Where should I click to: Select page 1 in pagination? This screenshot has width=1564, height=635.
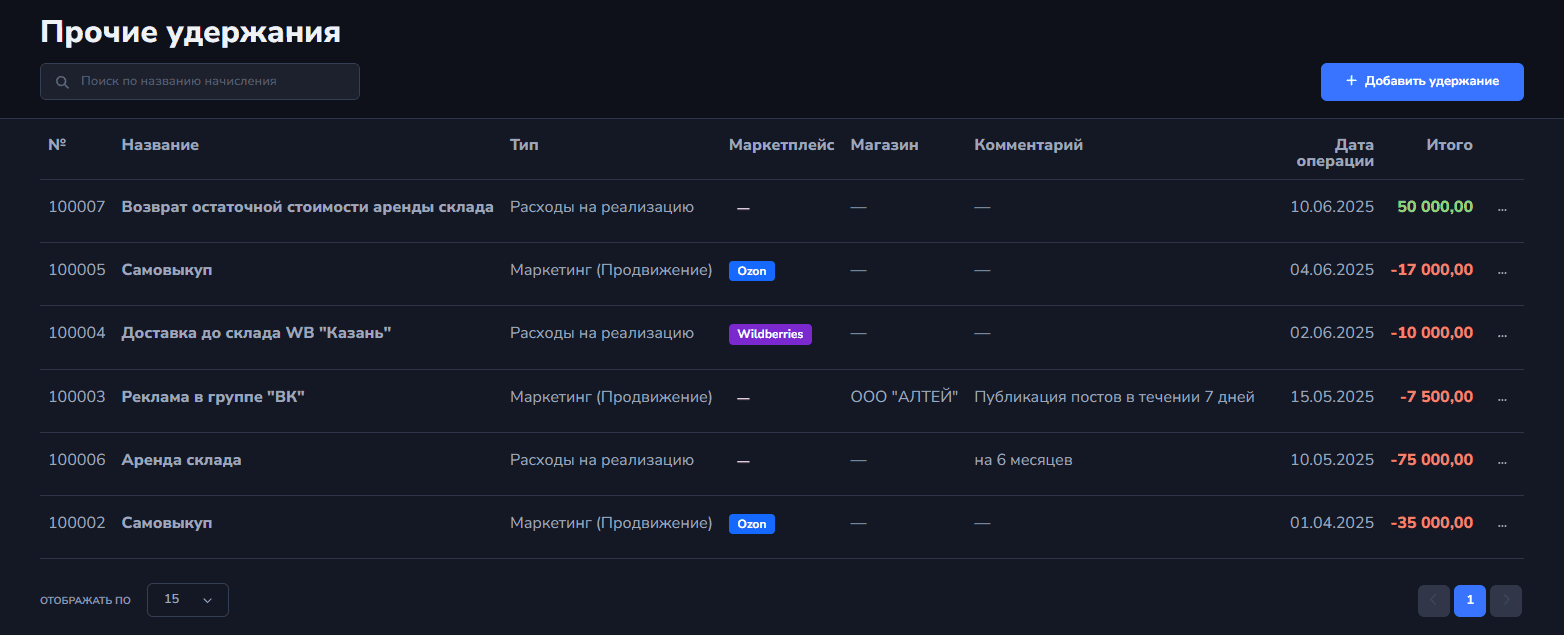point(1469,600)
